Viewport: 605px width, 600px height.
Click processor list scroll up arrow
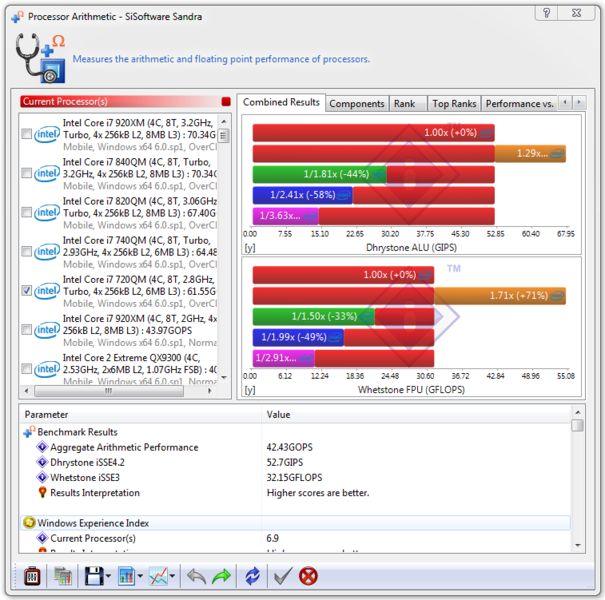tap(224, 122)
